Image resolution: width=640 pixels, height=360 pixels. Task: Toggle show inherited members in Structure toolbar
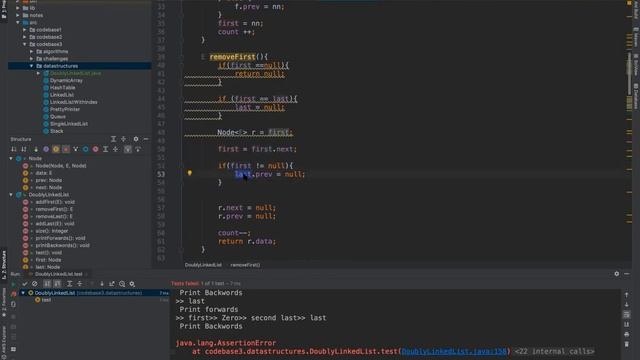[x=36, y=149]
